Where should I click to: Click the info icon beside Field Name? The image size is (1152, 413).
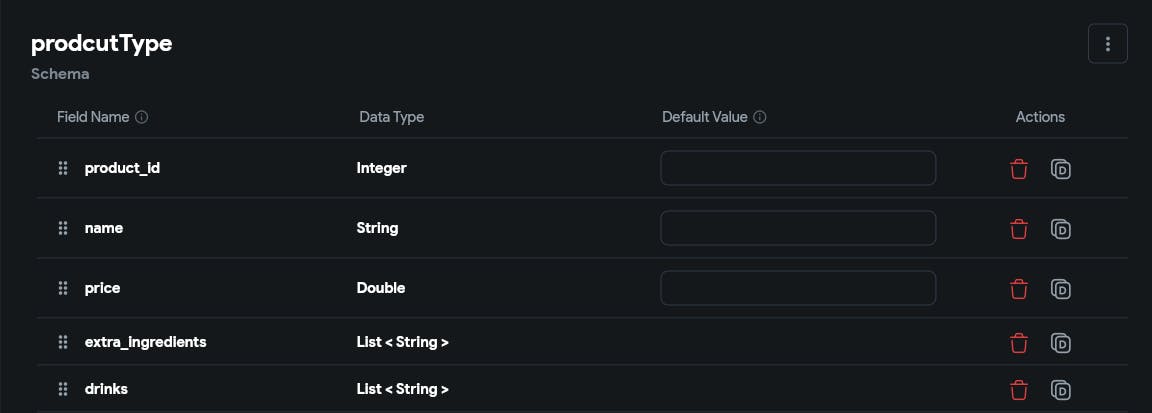142,117
